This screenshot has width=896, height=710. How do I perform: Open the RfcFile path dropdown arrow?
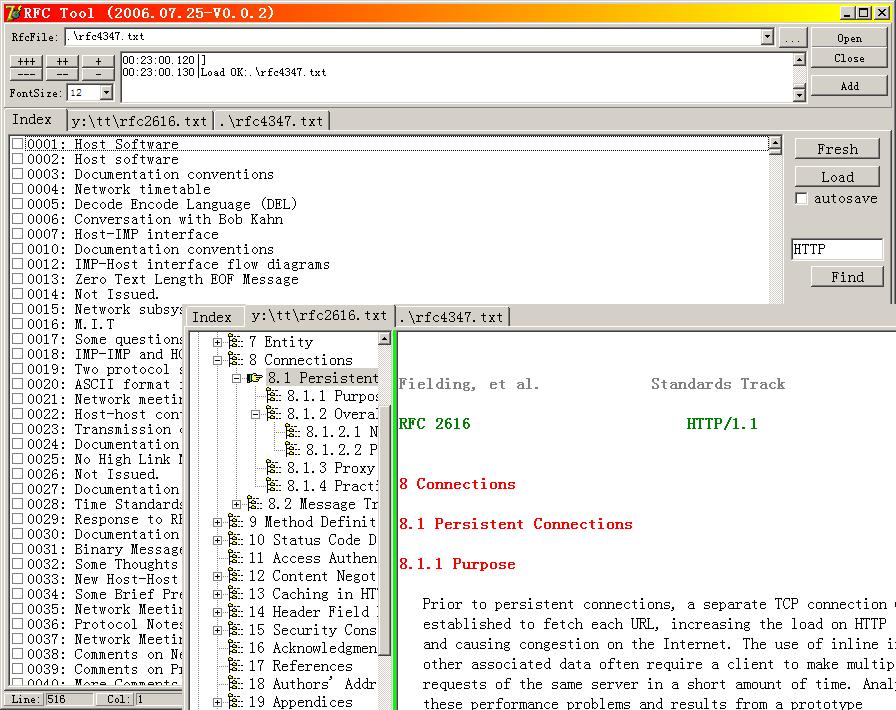coord(767,37)
